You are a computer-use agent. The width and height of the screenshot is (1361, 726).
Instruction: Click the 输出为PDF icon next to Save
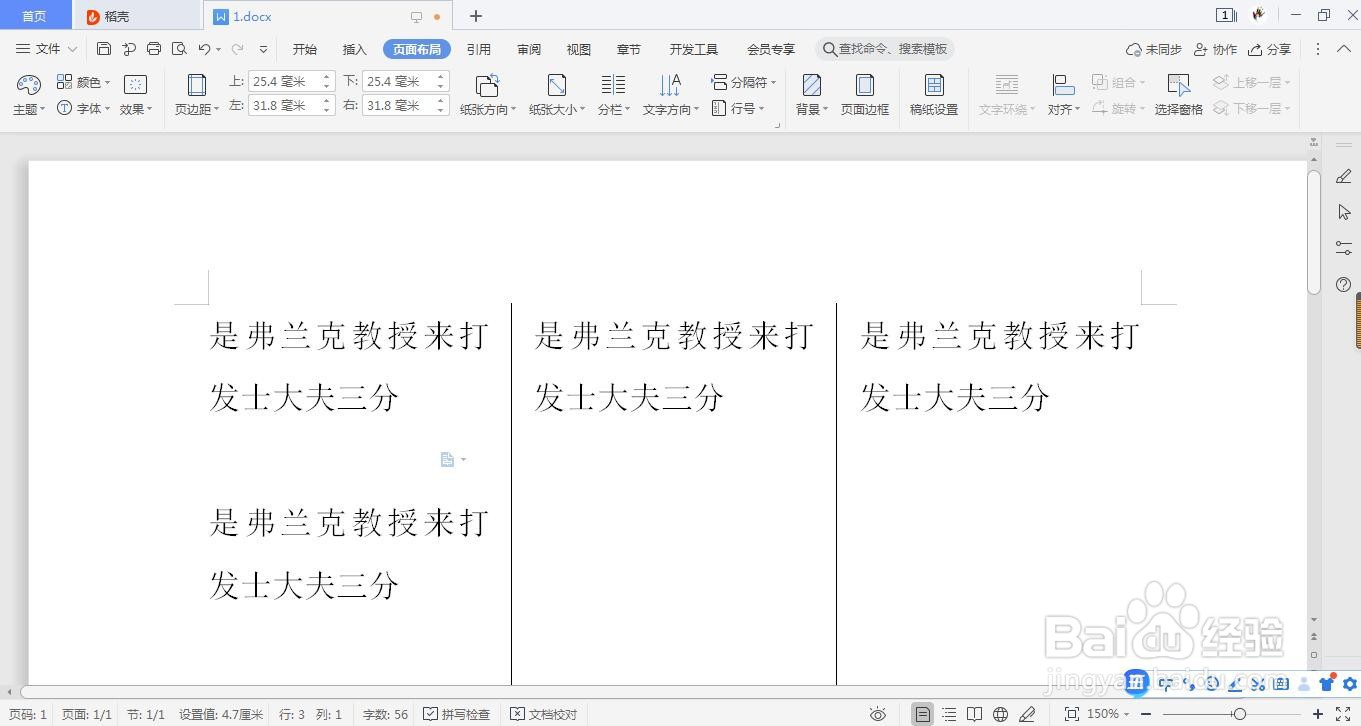129,49
